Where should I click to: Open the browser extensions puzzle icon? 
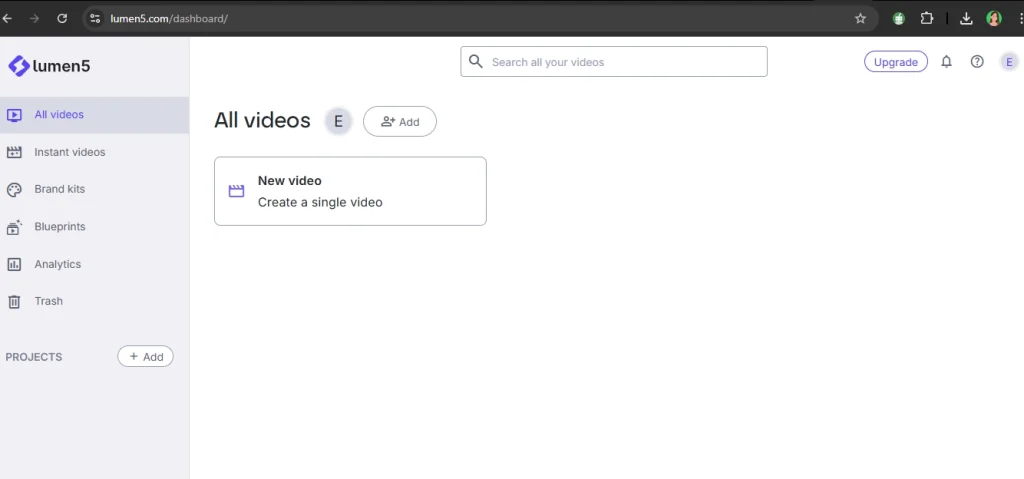coord(927,18)
